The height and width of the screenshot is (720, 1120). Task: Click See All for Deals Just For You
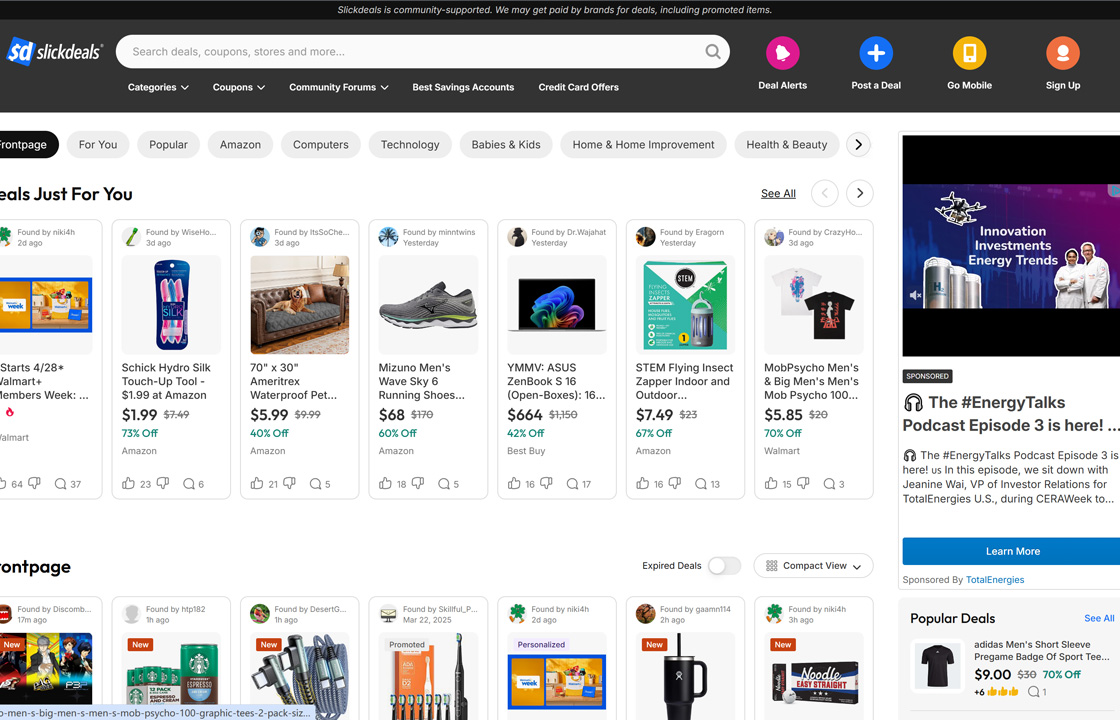point(778,194)
